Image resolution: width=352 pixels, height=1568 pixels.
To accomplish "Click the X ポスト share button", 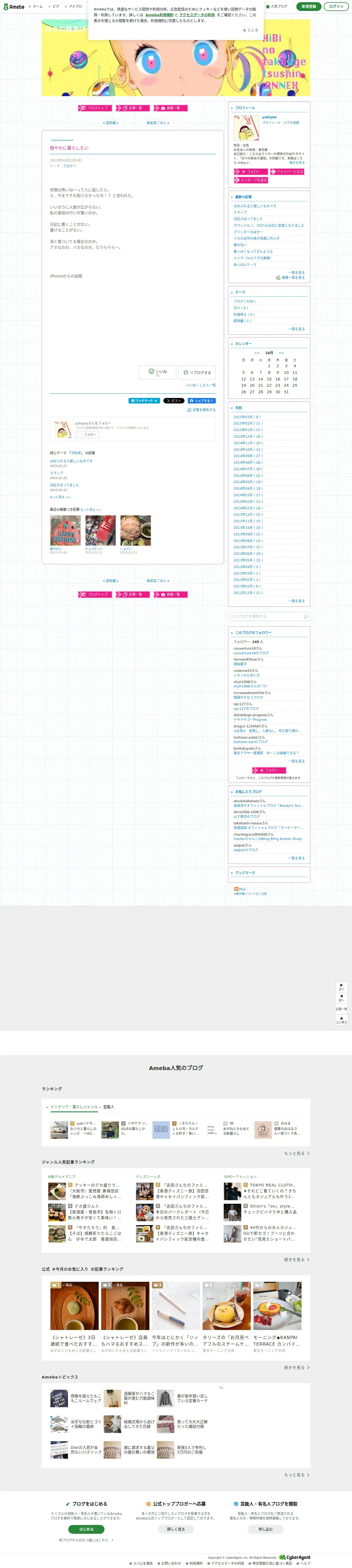I will pos(174,400).
